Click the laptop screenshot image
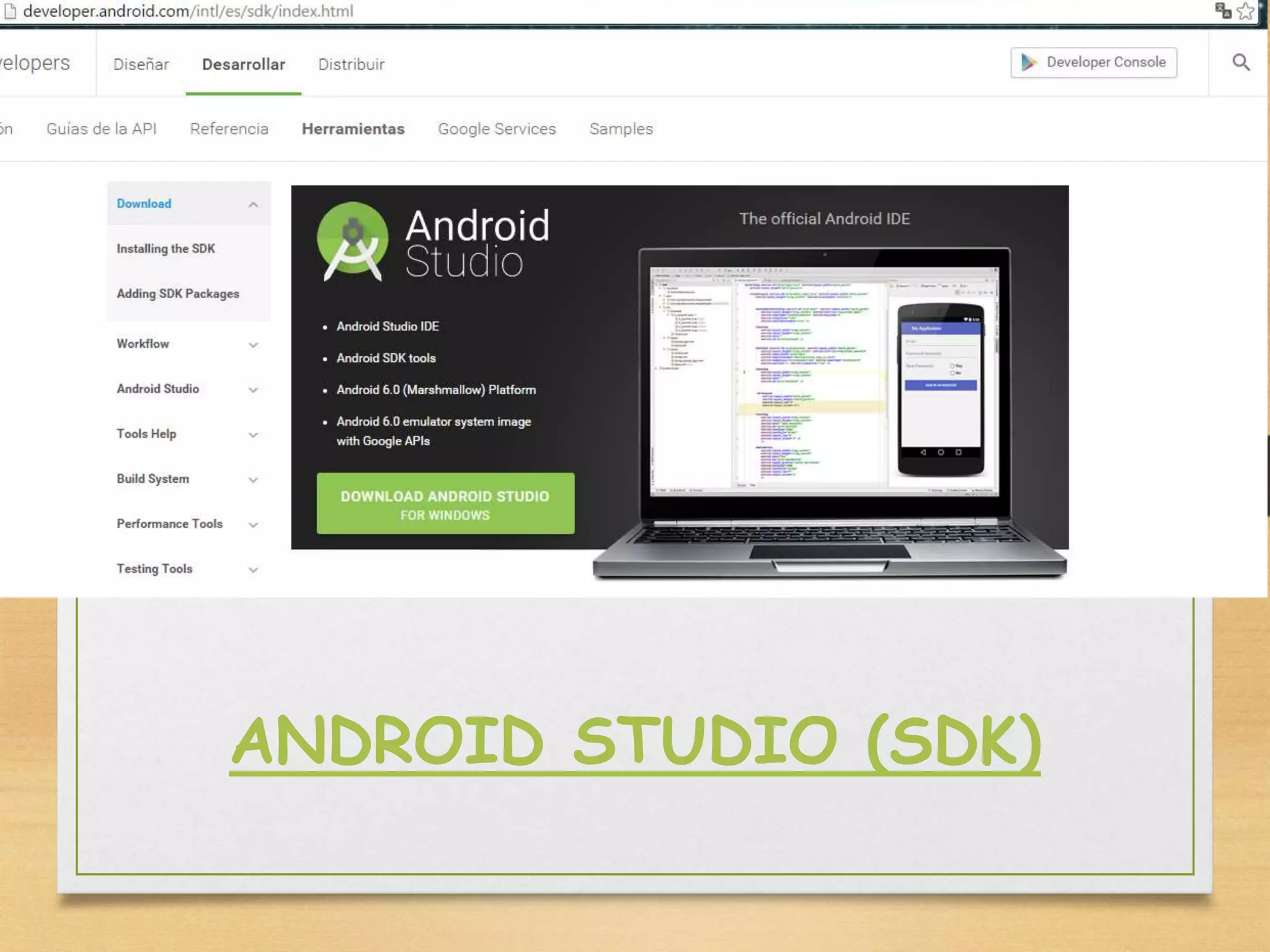 [830, 412]
